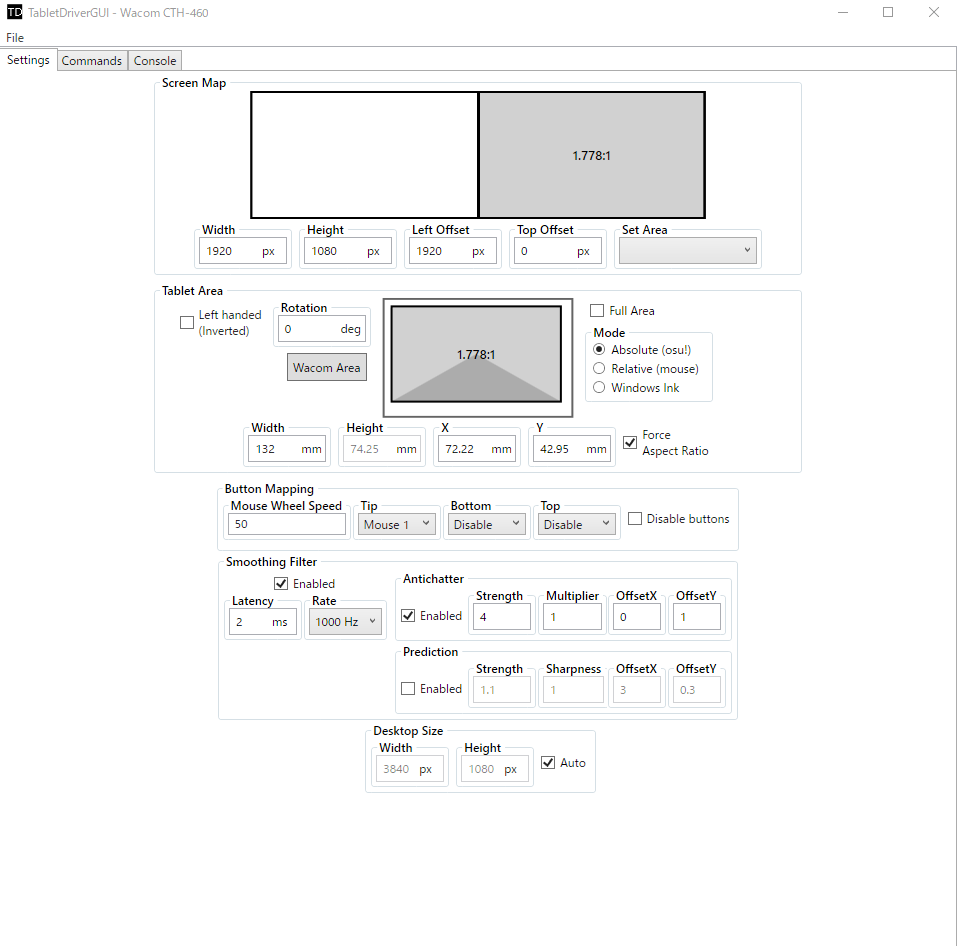Image resolution: width=957 pixels, height=946 pixels.
Task: Click the Tablet Area Width field
Action: click(x=287, y=449)
